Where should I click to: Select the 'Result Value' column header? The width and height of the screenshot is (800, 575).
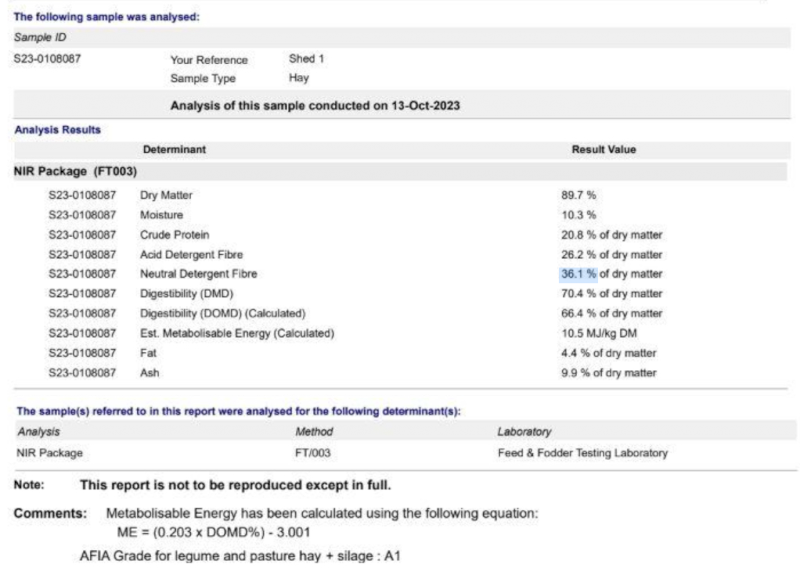pyautogui.click(x=603, y=150)
